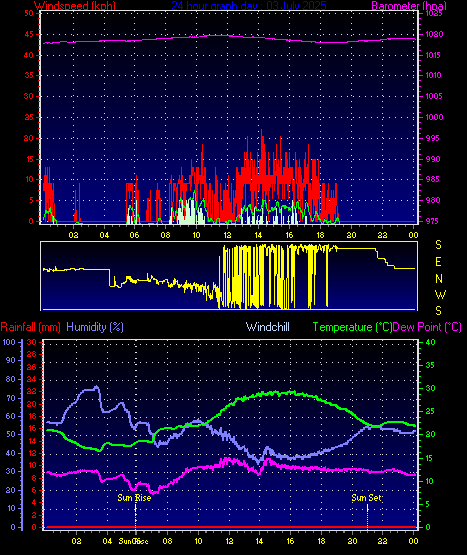Click the "Sun Set" label in lower chart
467x555 pixels.
366,498
